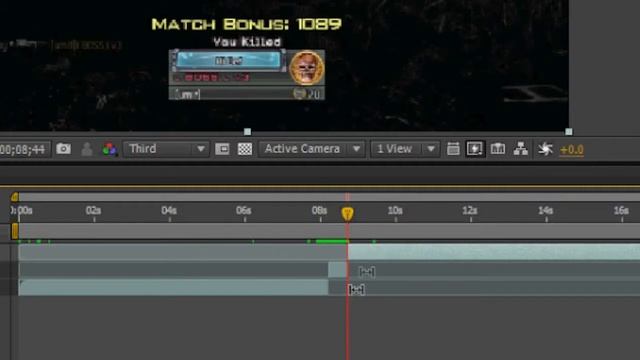Toggle pixel aspect ratio correction icon

point(453,149)
